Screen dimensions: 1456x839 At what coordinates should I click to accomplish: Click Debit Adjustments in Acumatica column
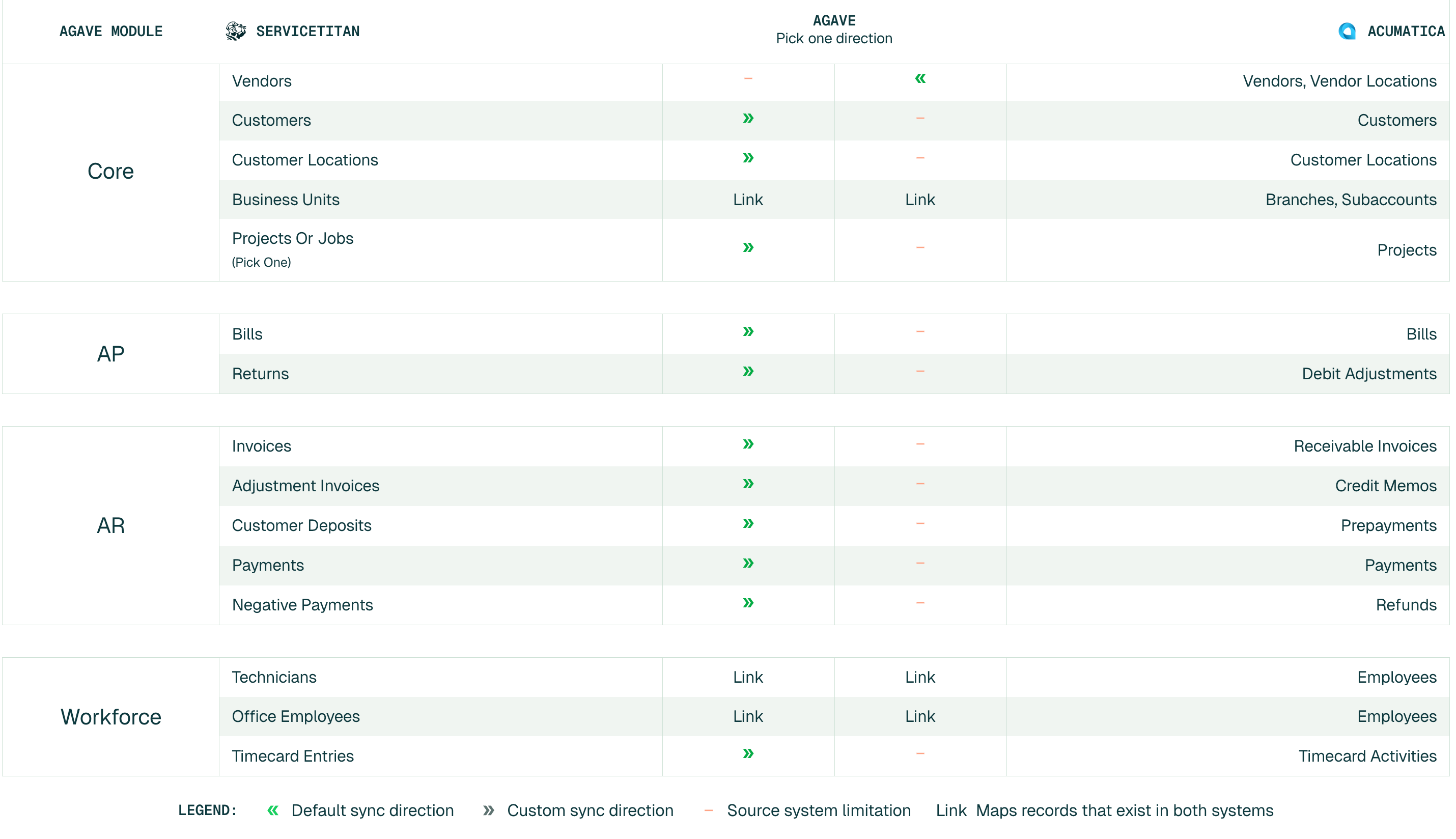click(1369, 373)
